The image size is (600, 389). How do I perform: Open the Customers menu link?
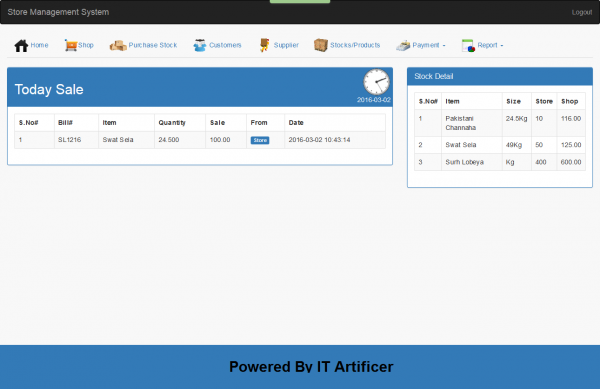(225, 45)
